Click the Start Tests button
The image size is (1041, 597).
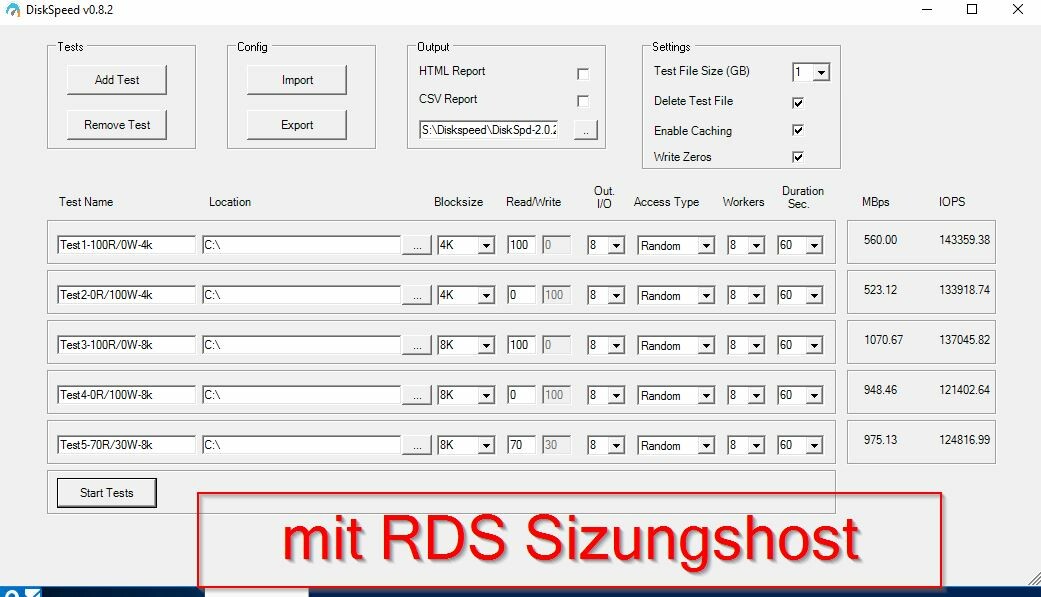107,493
